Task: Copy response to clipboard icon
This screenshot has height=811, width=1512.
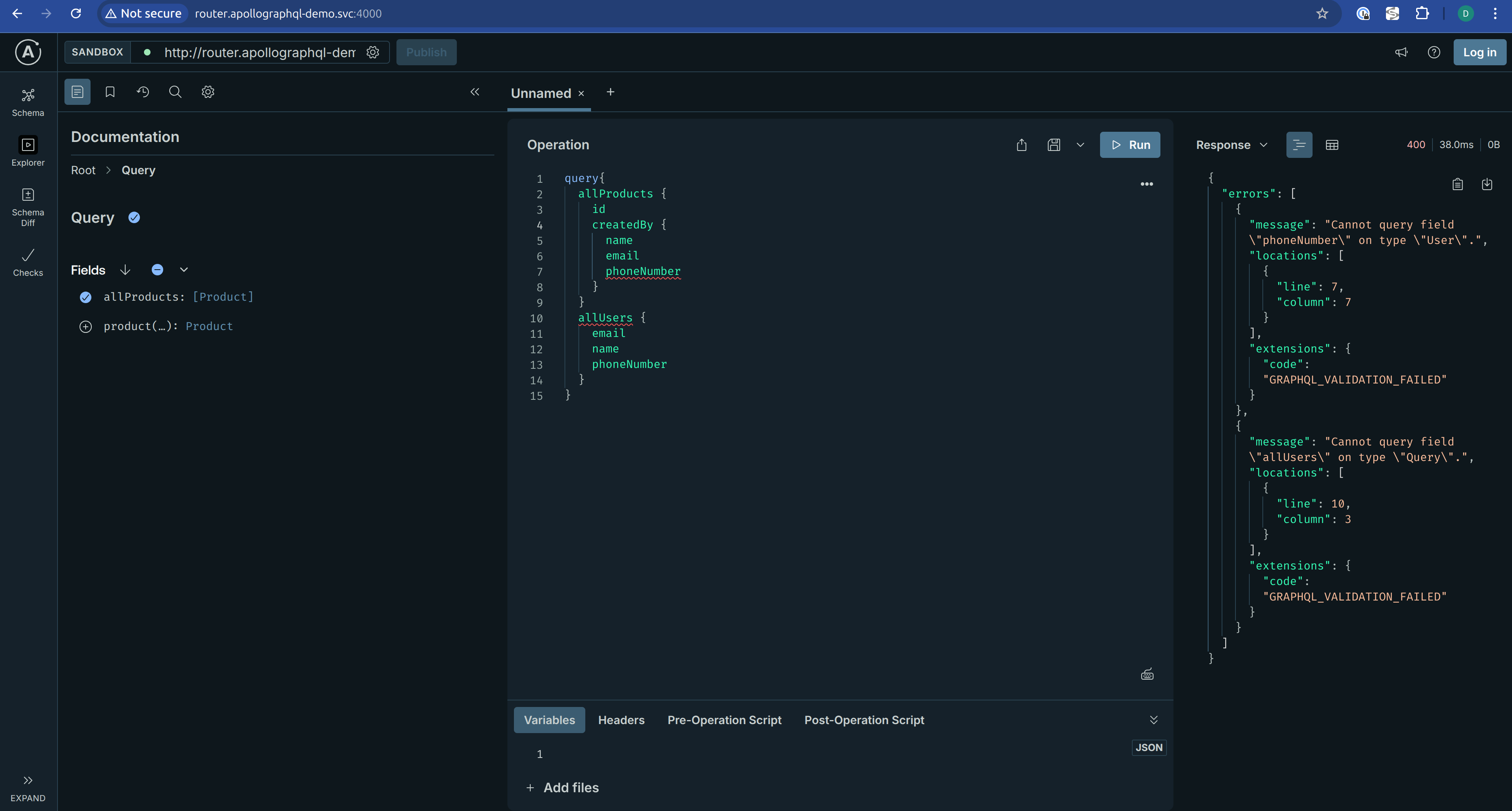Action: point(1457,184)
